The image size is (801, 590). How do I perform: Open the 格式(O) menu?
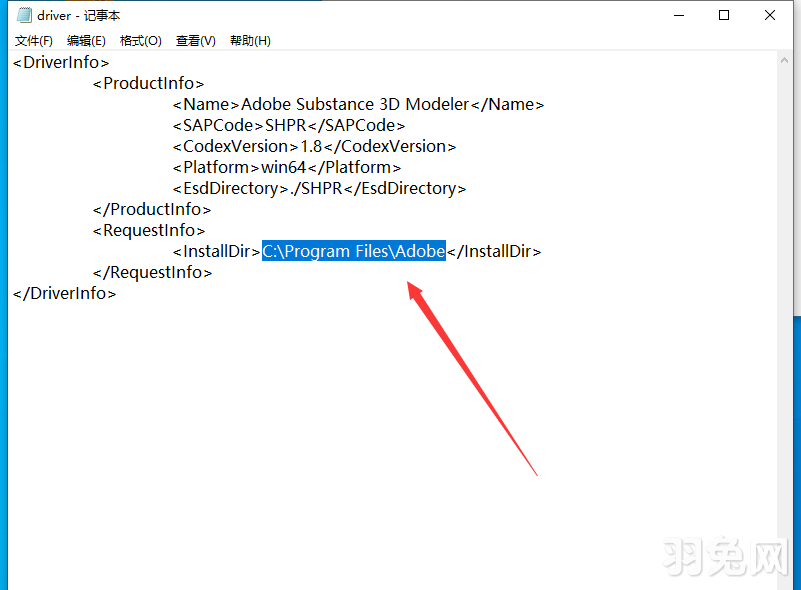(140, 40)
